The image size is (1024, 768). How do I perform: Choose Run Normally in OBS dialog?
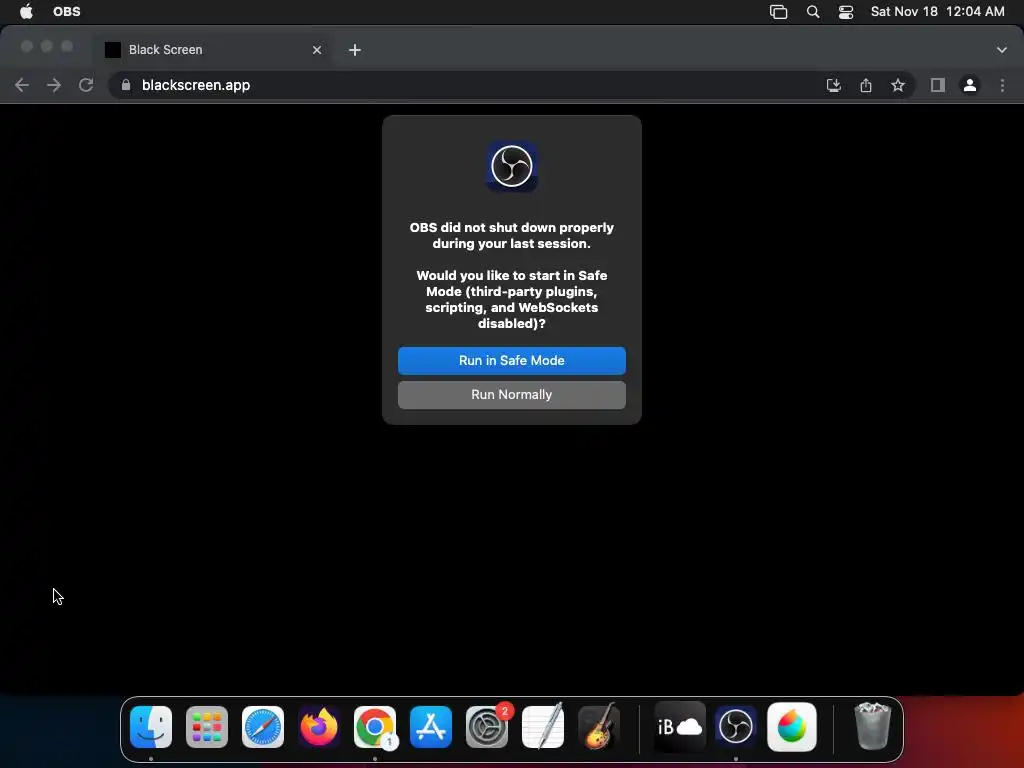pos(511,394)
